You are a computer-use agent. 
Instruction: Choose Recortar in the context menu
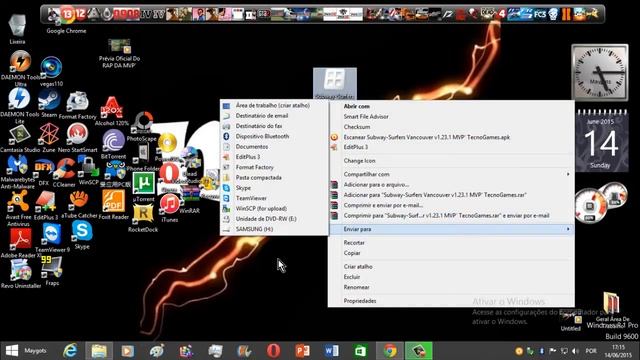354,242
